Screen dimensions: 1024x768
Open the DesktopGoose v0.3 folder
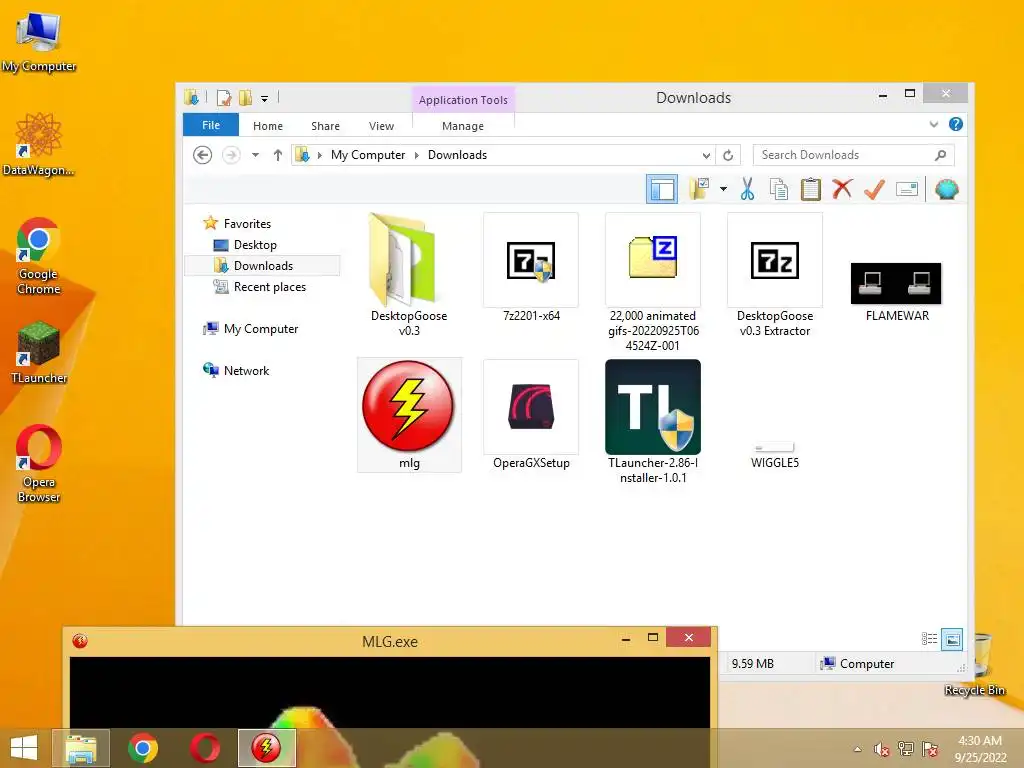(x=409, y=274)
